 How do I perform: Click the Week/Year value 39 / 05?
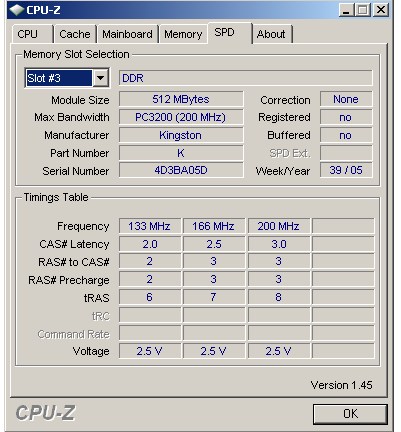pyautogui.click(x=346, y=170)
